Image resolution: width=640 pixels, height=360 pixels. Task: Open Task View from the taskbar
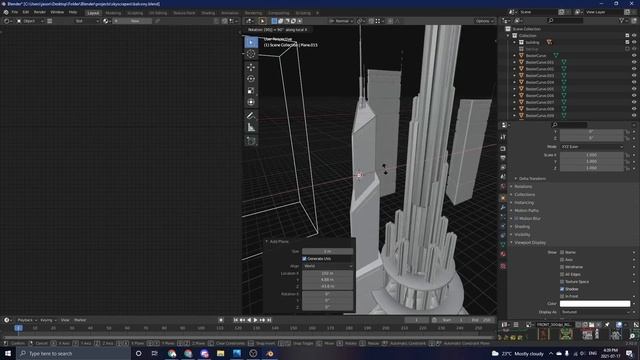(155, 353)
